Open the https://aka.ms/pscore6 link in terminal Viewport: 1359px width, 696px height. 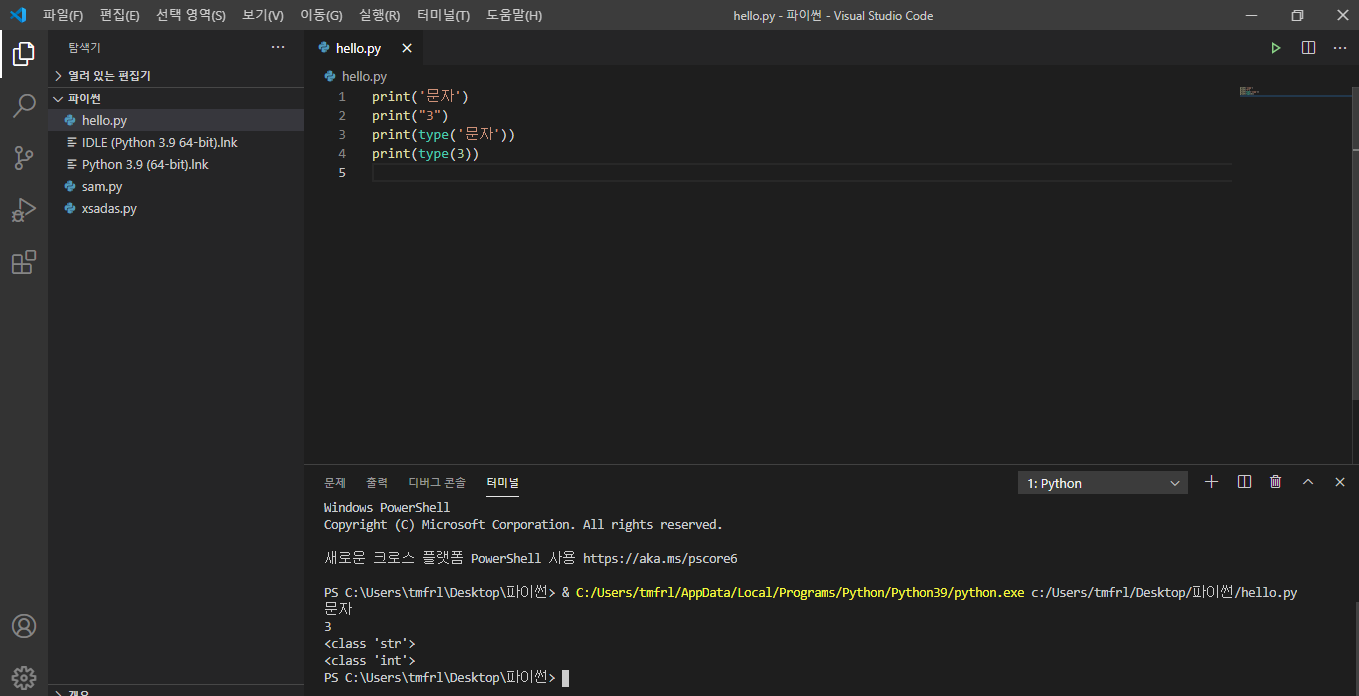(x=660, y=558)
